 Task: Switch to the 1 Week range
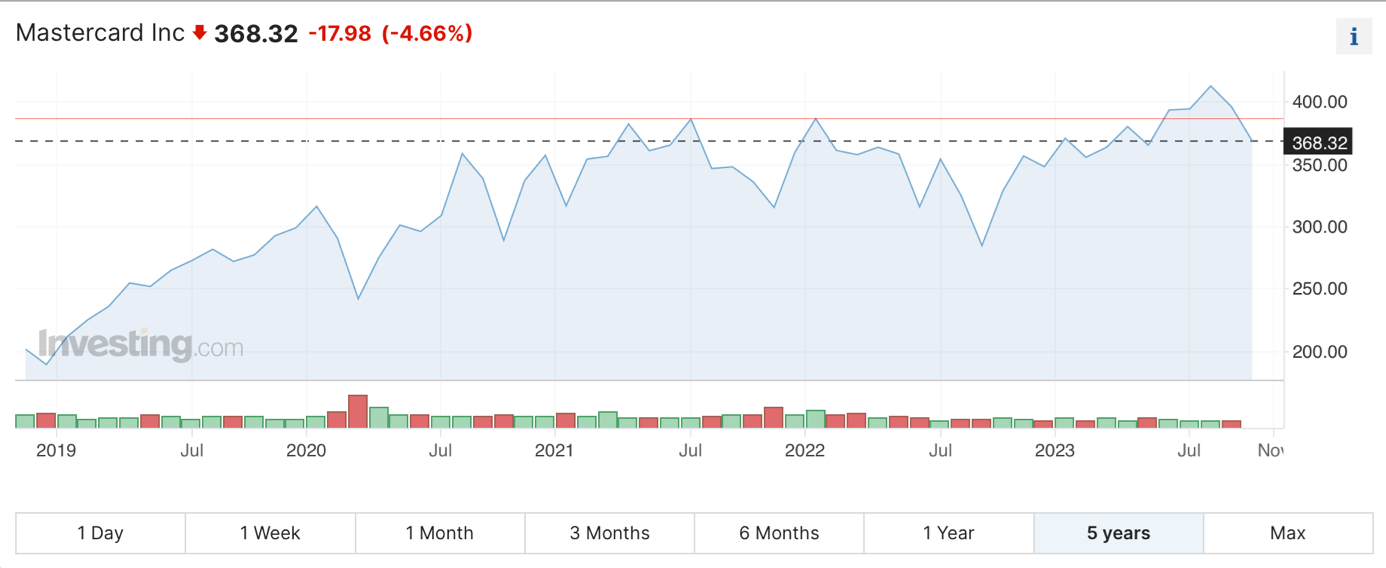270,533
